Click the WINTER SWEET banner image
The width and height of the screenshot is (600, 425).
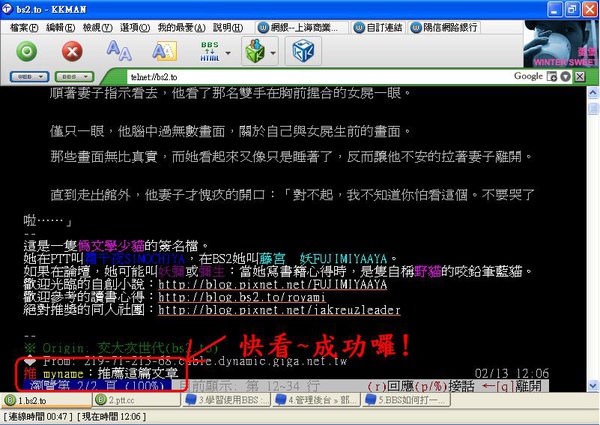click(x=560, y=44)
